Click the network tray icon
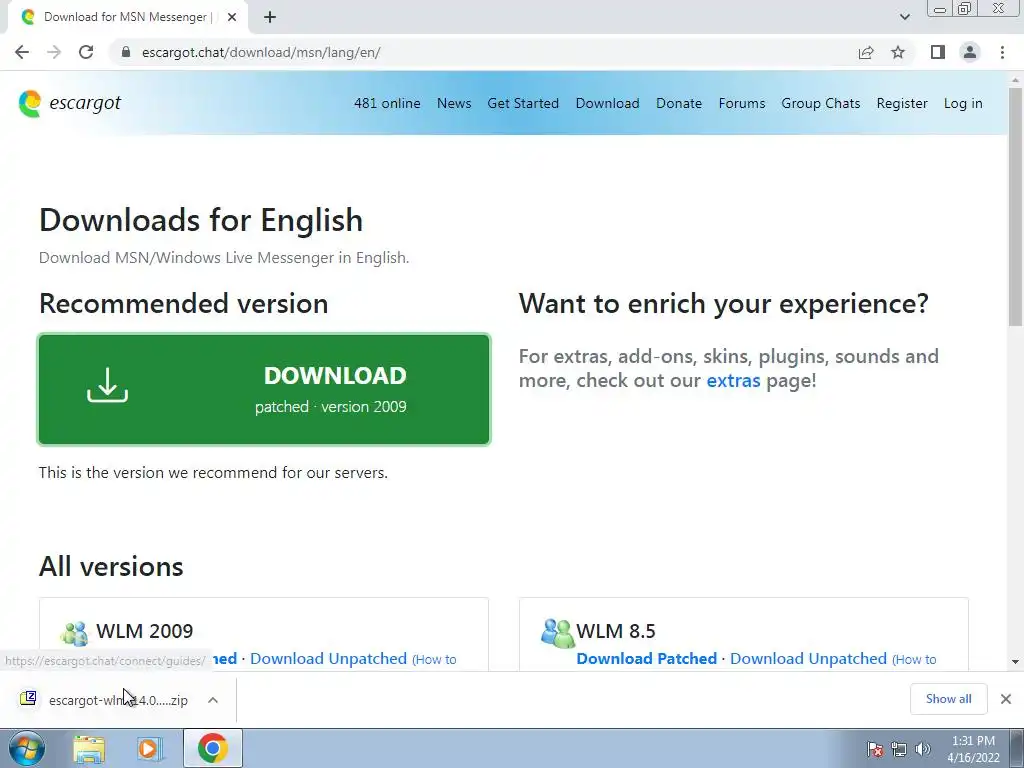Screen dimensions: 1024x768 point(899,749)
